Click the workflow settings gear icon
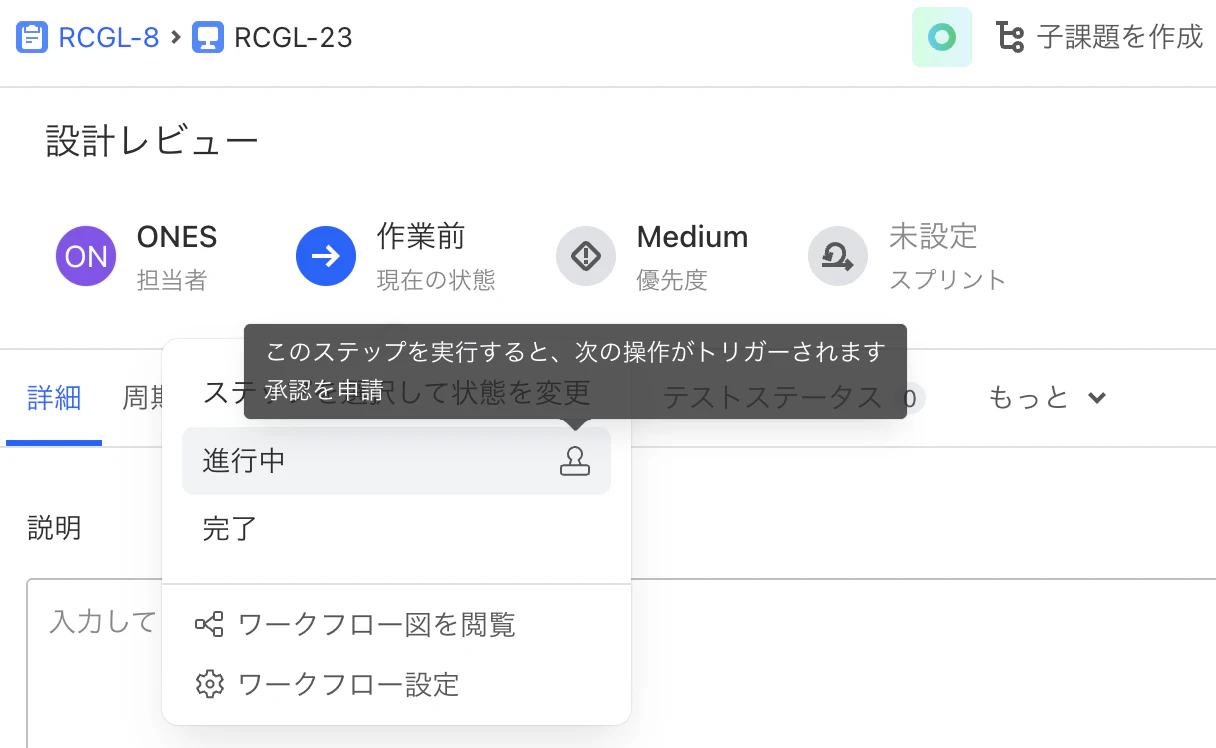 click(x=209, y=684)
